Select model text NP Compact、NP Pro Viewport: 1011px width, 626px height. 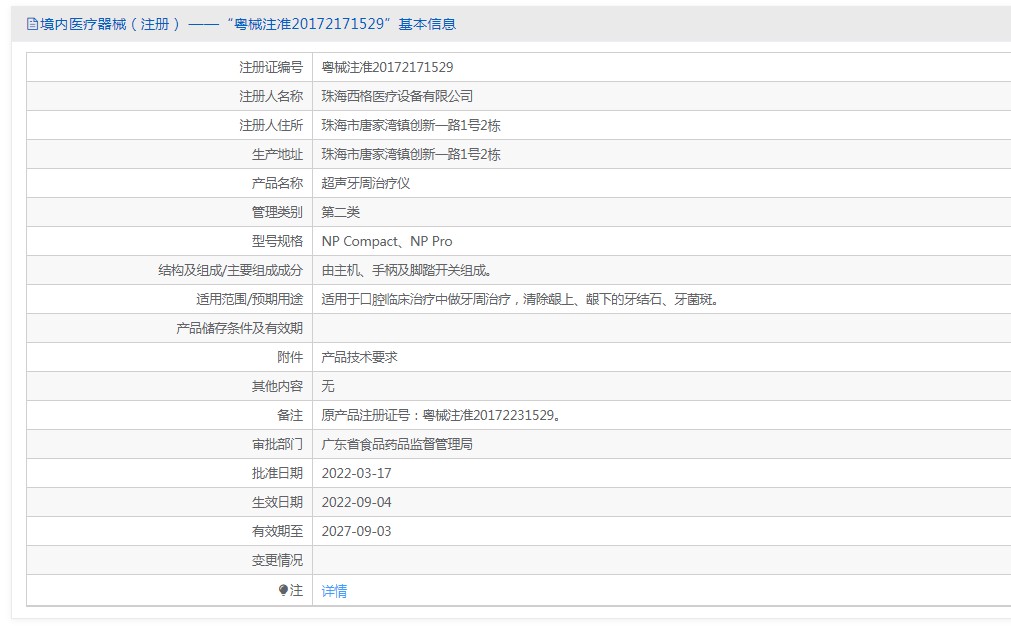point(387,241)
